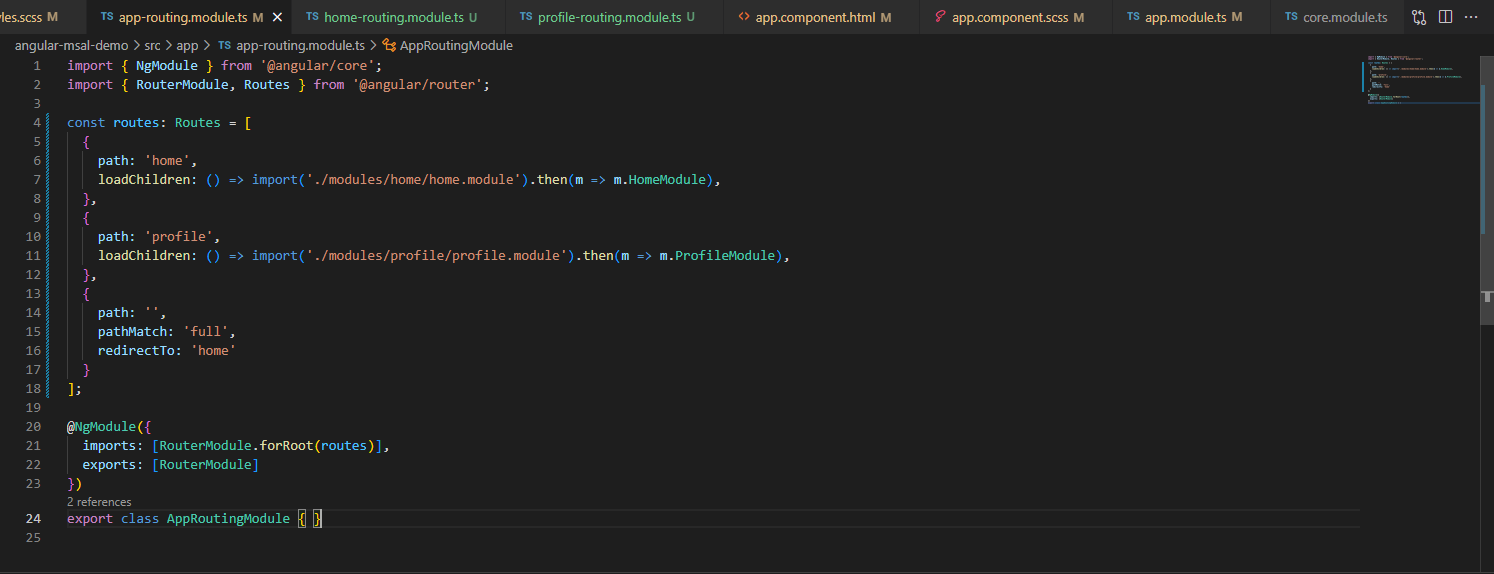Click the minimap code preview
Image resolution: width=1494 pixels, height=574 pixels.
(x=1420, y=80)
